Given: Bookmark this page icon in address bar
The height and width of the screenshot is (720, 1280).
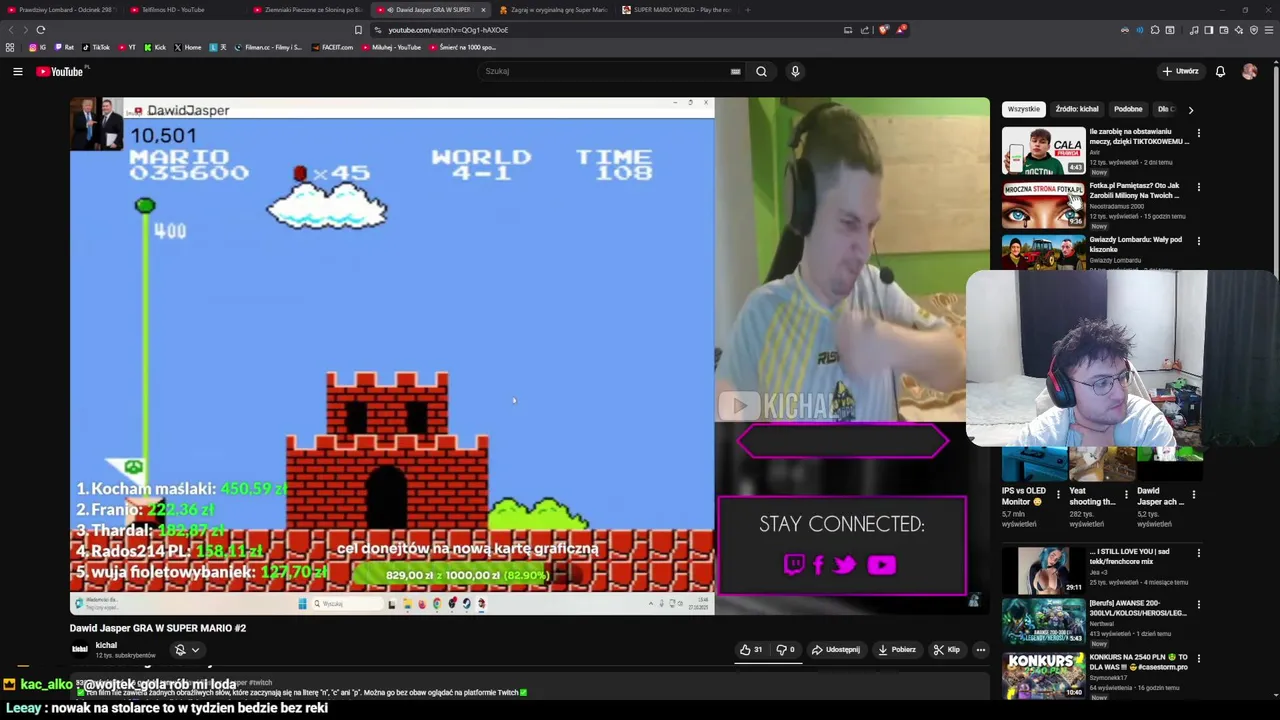Looking at the screenshot, I should 358,30.
